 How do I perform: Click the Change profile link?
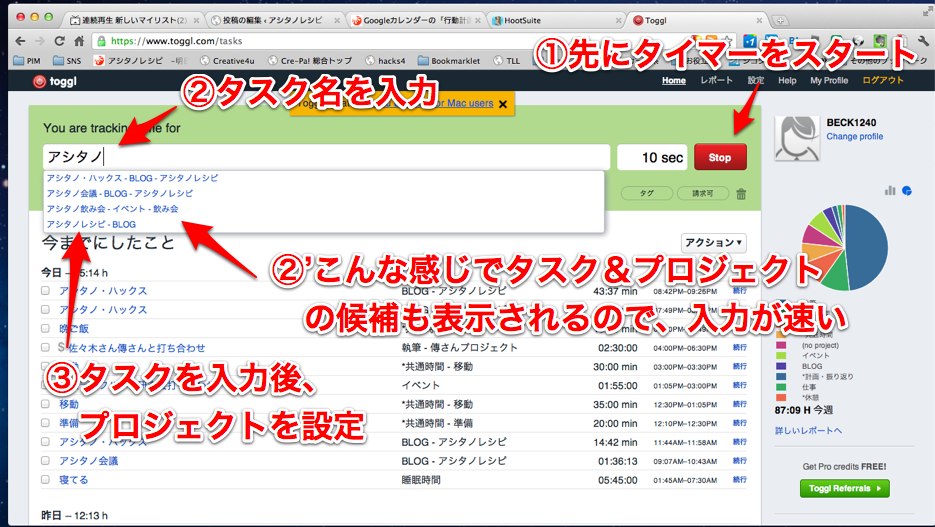coord(855,136)
